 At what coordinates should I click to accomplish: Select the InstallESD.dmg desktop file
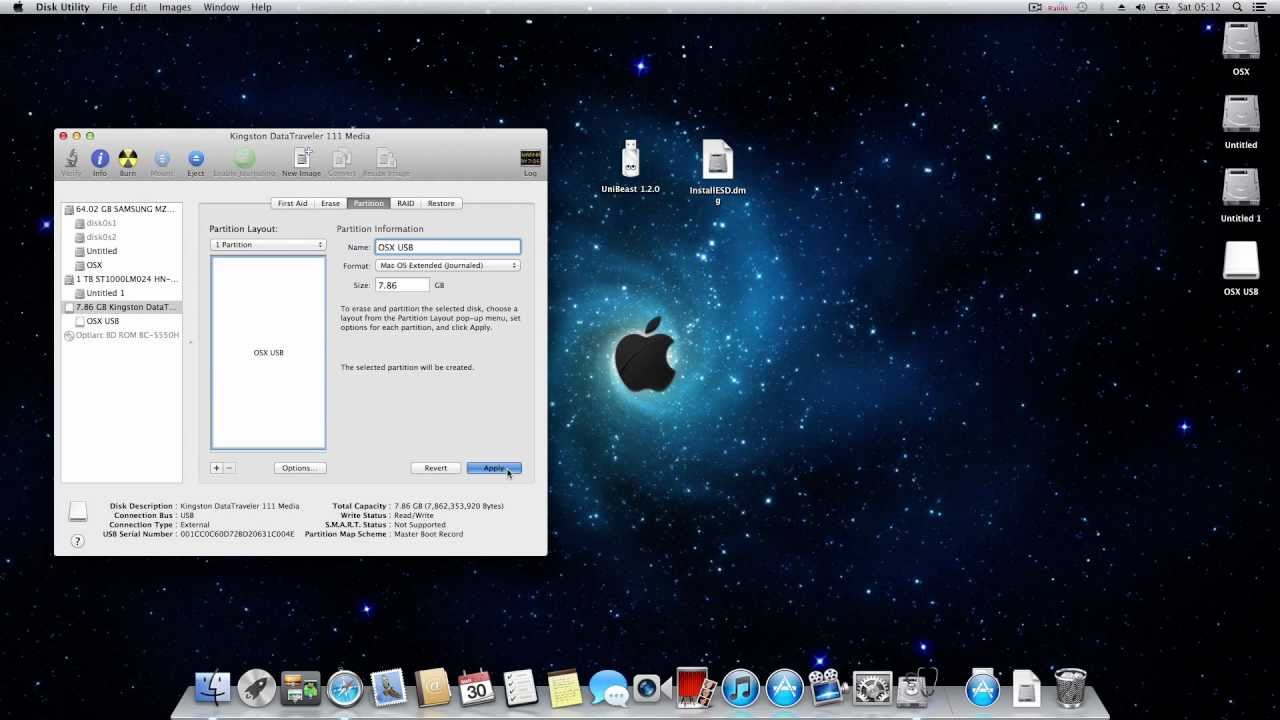pyautogui.click(x=717, y=172)
